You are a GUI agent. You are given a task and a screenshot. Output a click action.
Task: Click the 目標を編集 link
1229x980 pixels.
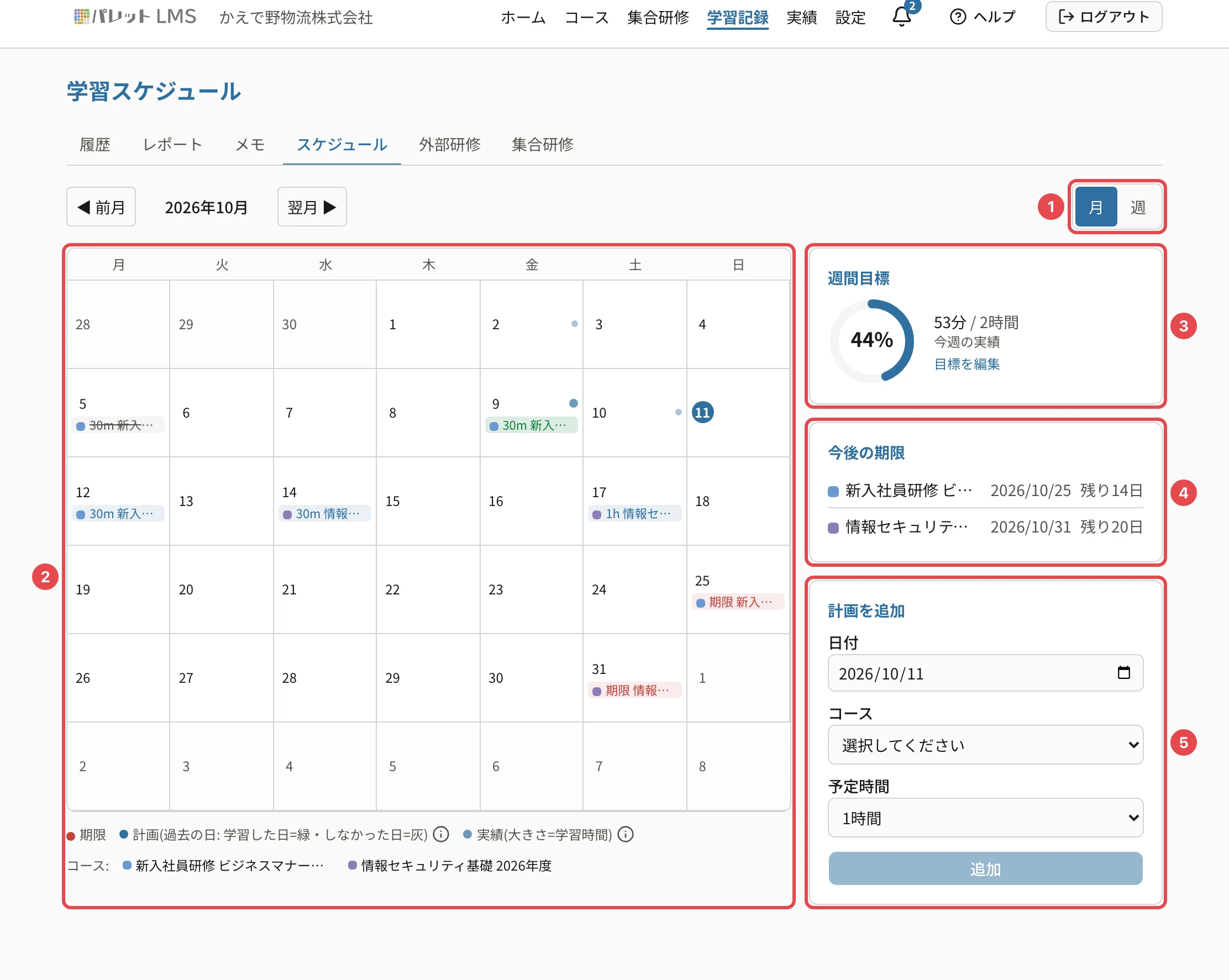tap(967, 364)
